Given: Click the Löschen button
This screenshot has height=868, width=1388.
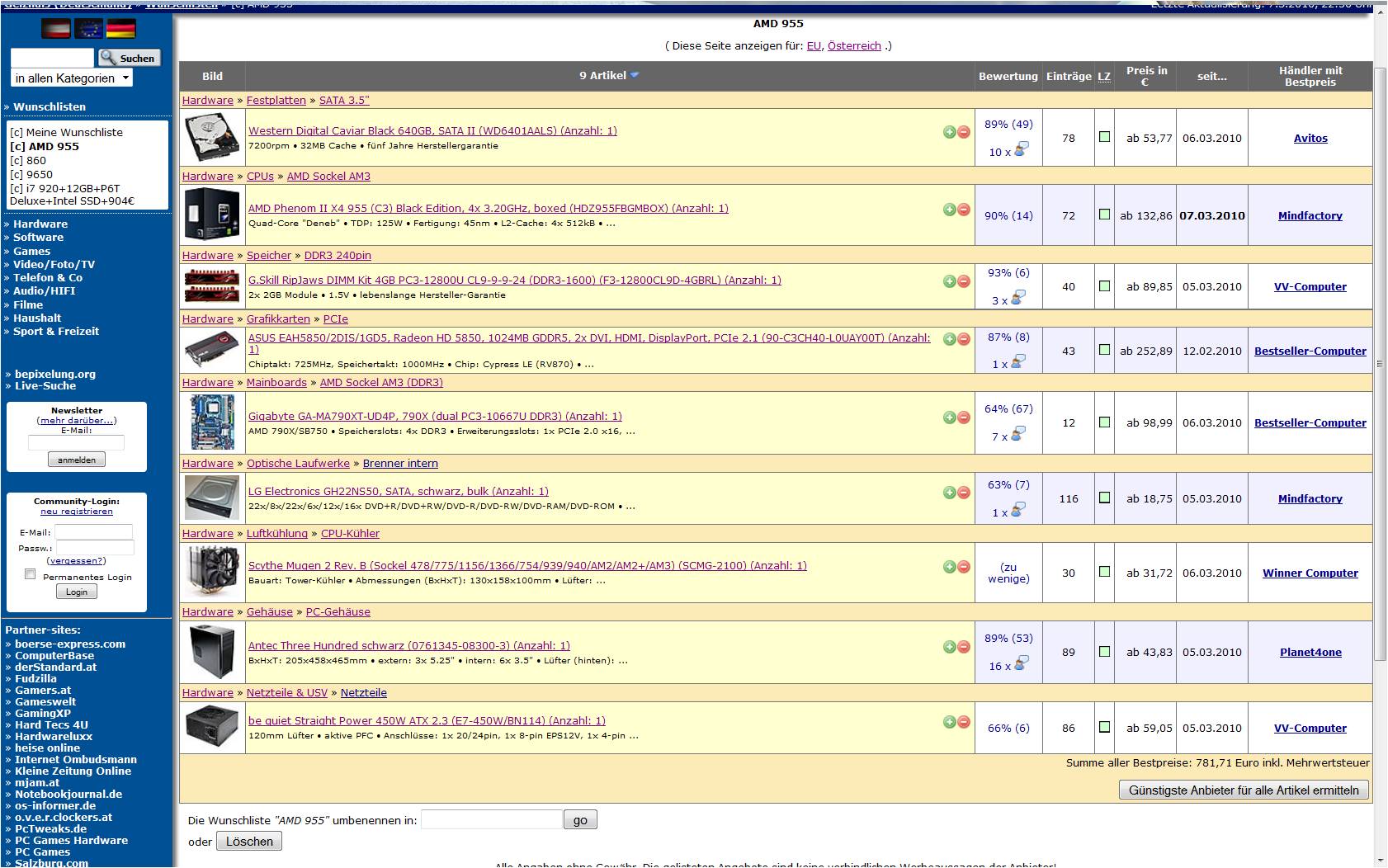Looking at the screenshot, I should [249, 841].
